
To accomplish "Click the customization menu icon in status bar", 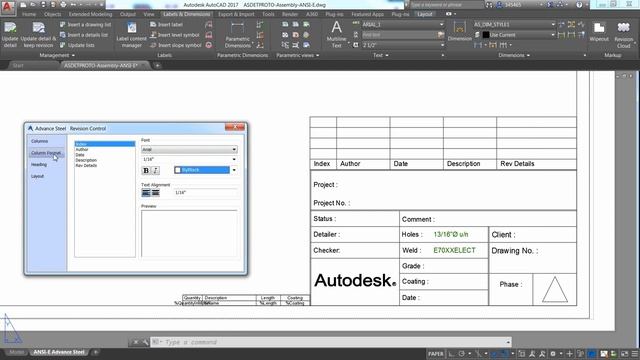I will point(635,353).
